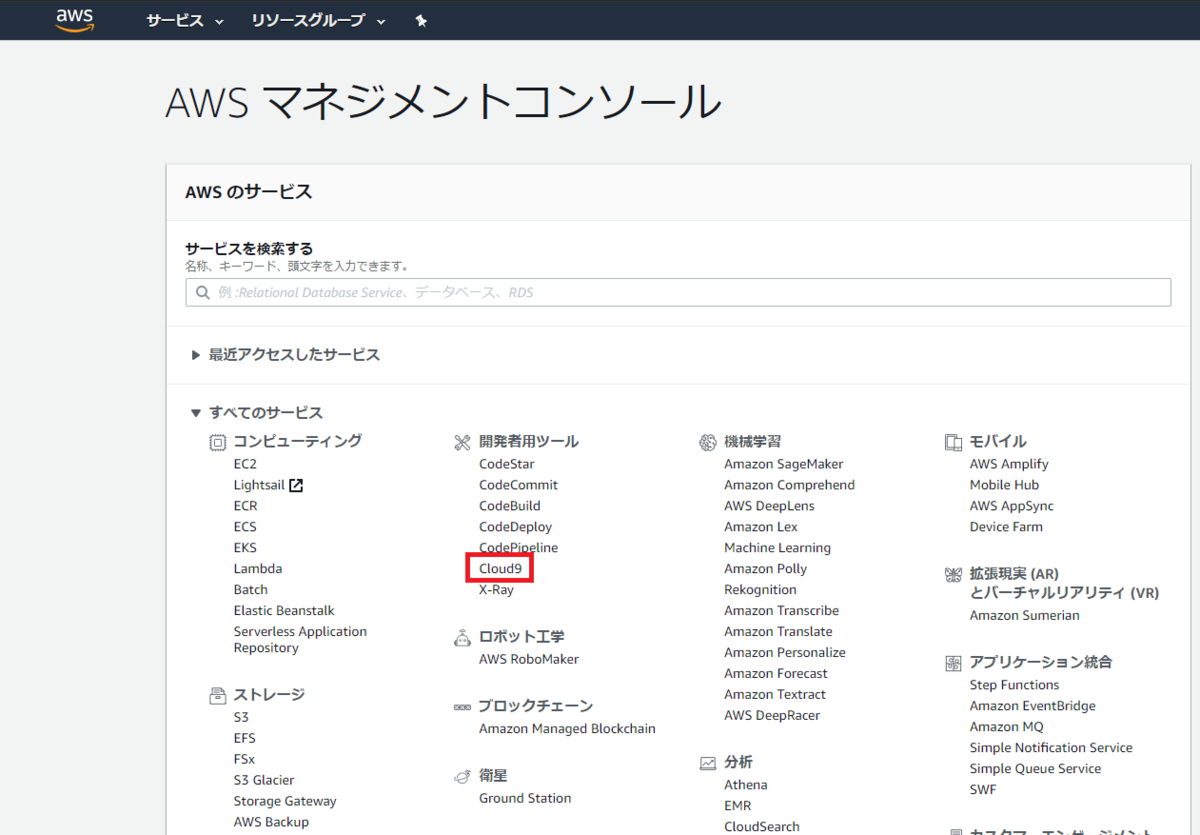Open the Cloud9 service
The height and width of the screenshot is (835, 1200).
(x=500, y=569)
